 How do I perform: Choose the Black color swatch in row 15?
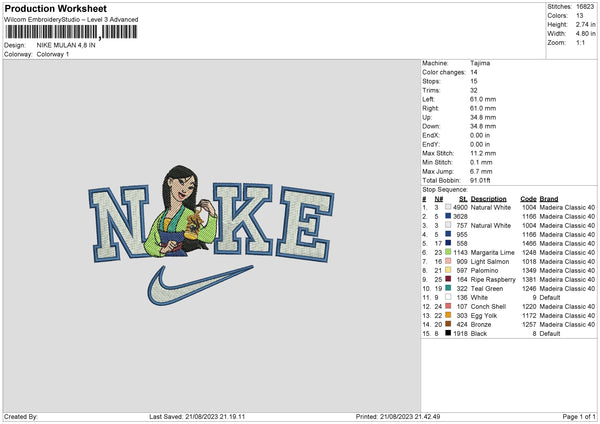coord(448,333)
